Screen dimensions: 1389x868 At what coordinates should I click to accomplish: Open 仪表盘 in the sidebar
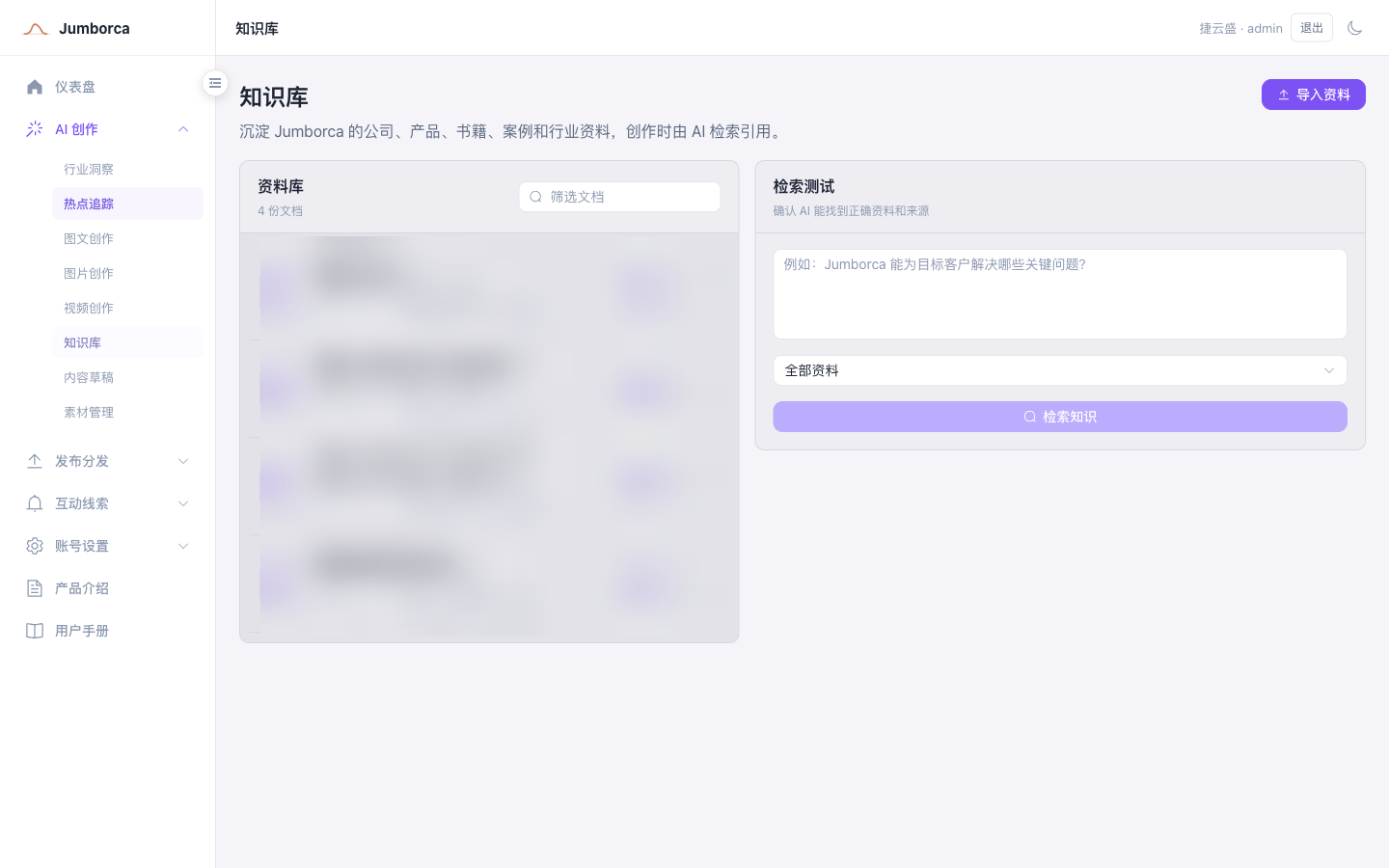pyautogui.click(x=108, y=87)
